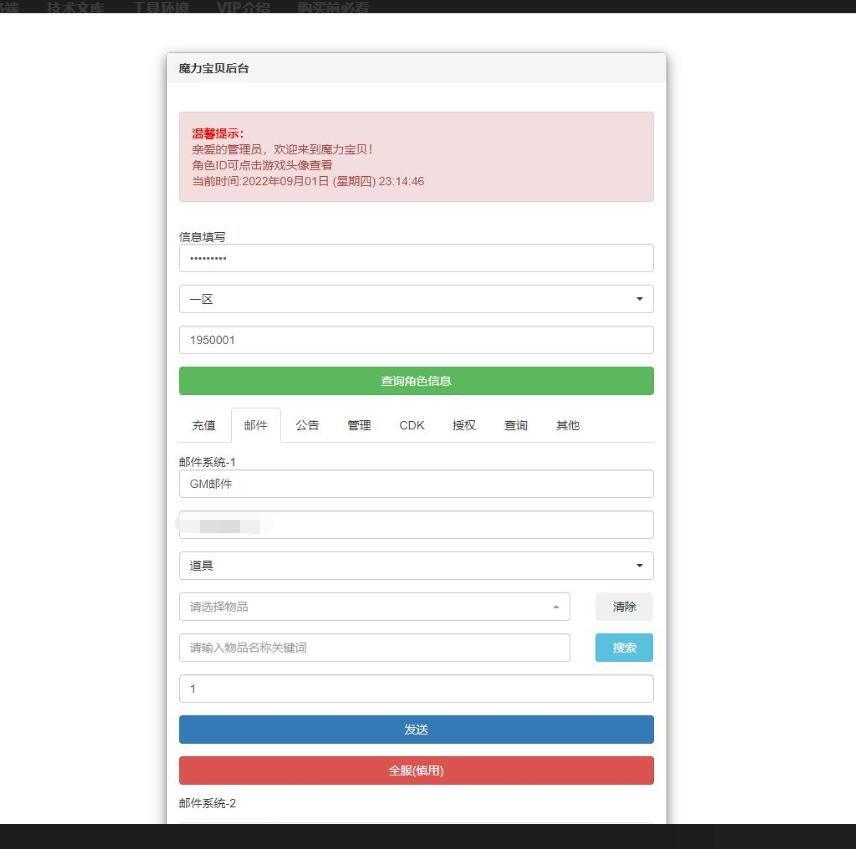Open the 管理 tab
Screen dimensions: 856x849
pyautogui.click(x=359, y=425)
